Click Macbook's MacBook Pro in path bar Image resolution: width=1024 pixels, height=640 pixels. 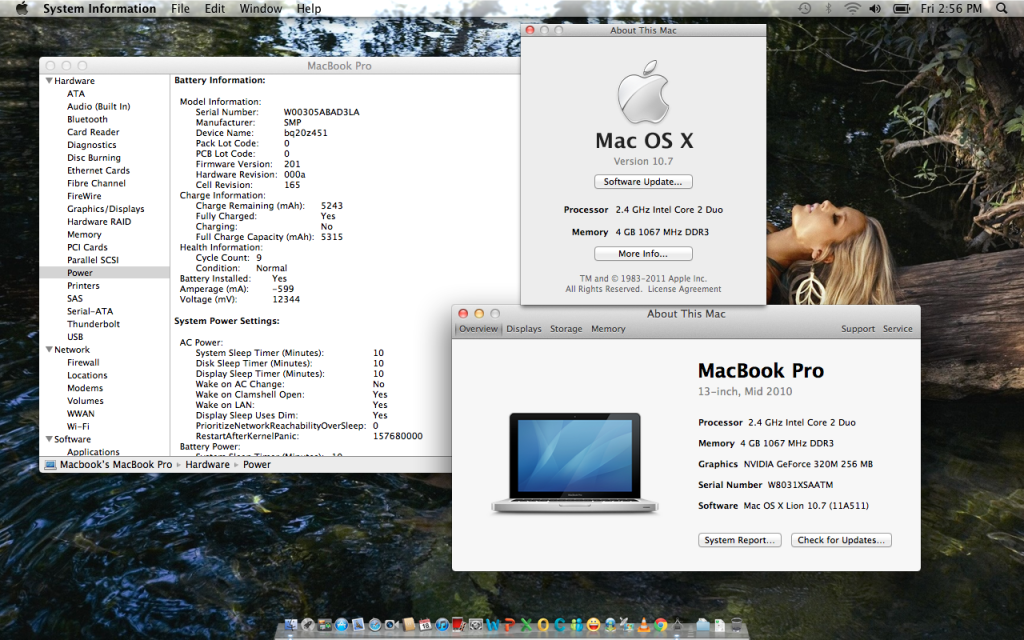pyautogui.click(x=116, y=464)
